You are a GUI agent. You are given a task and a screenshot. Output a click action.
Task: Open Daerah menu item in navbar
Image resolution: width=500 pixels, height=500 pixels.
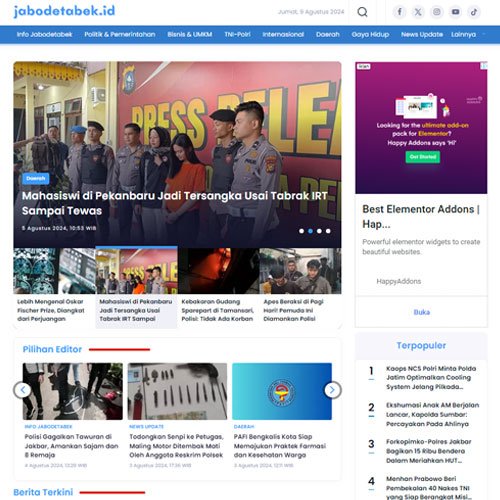pos(328,34)
